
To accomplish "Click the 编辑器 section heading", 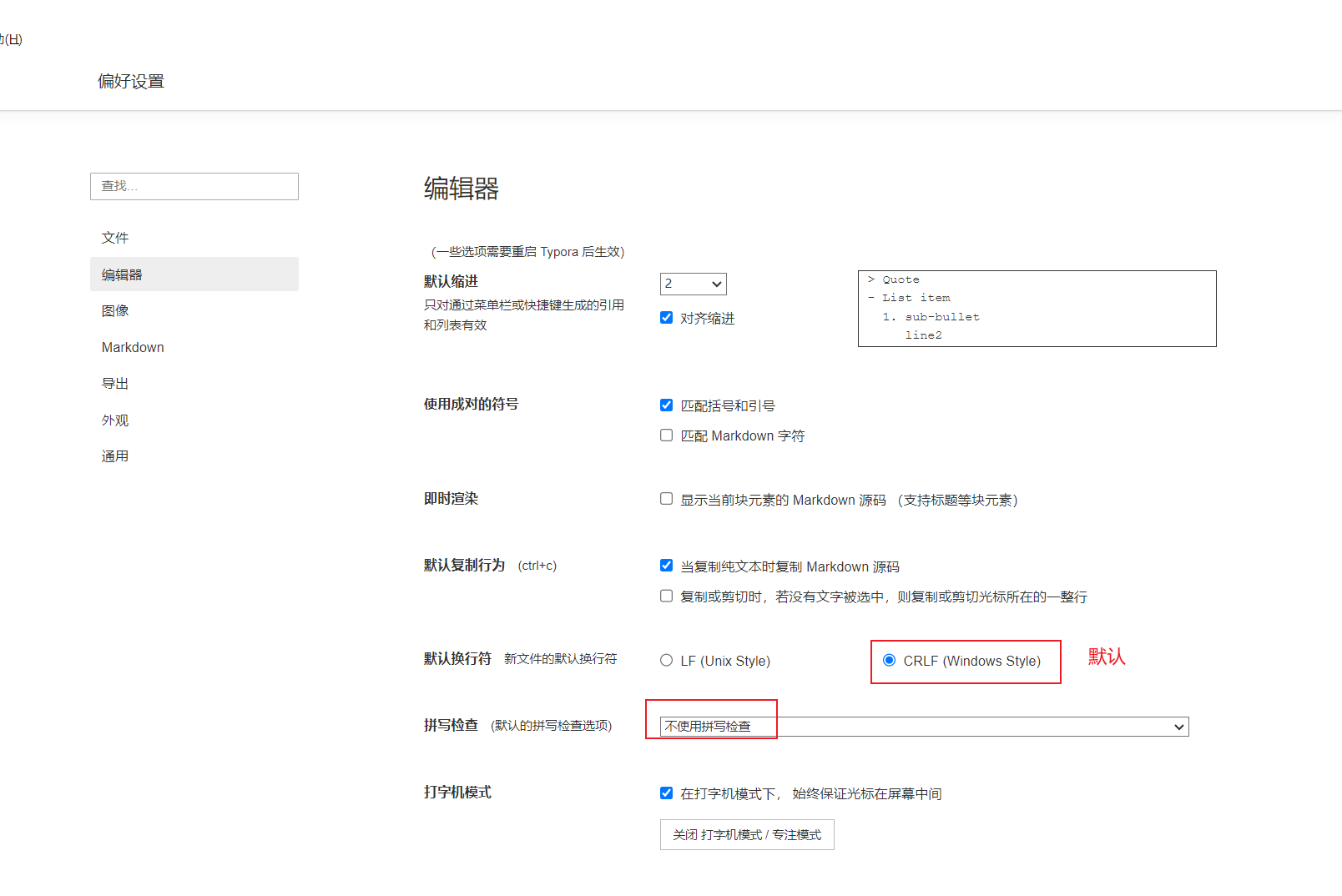I will click(x=462, y=189).
